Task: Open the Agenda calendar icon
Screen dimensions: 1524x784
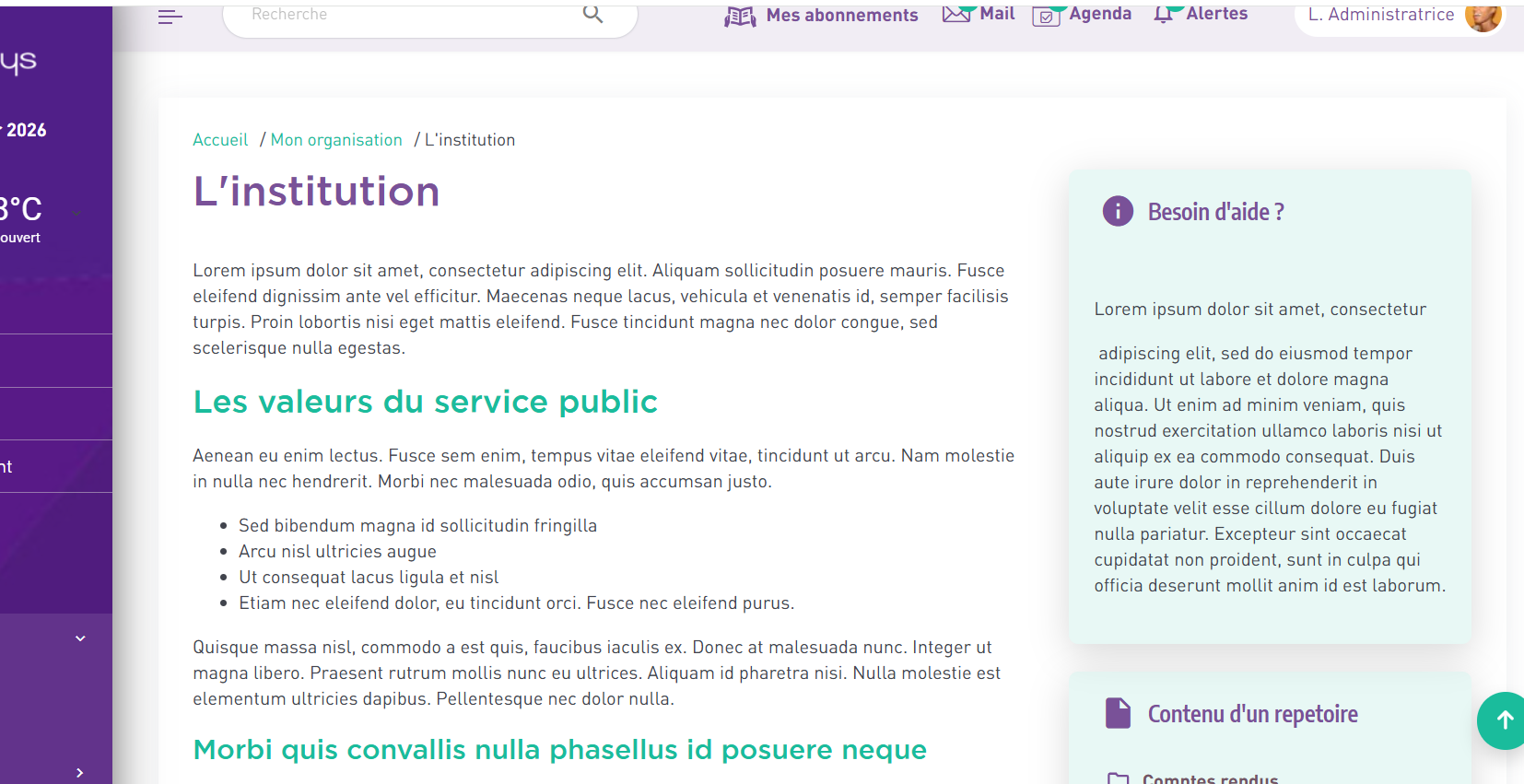Action: (x=1046, y=17)
